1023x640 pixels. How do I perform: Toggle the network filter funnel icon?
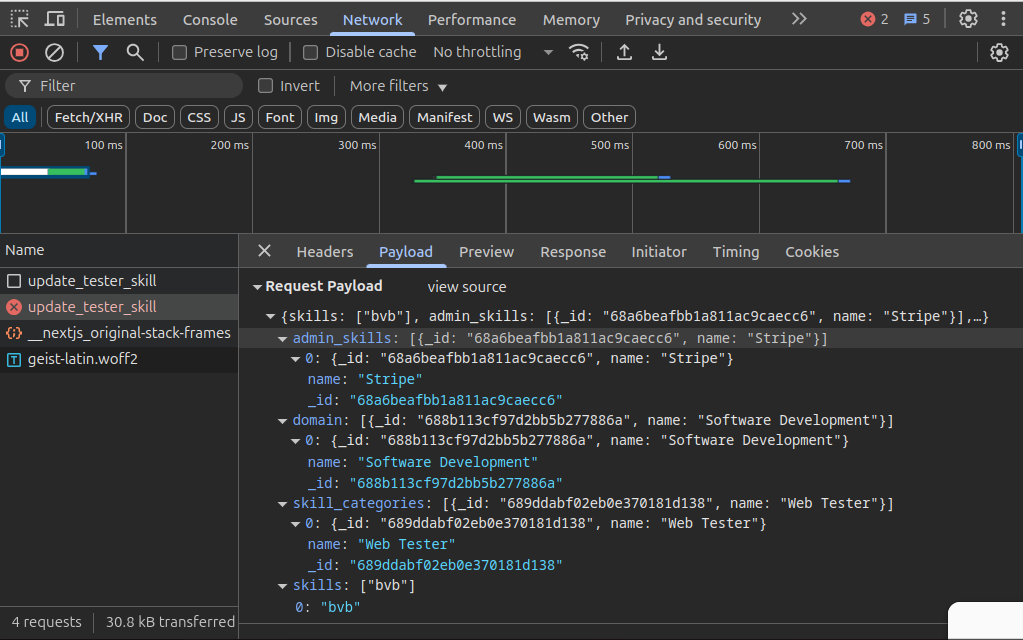[100, 52]
